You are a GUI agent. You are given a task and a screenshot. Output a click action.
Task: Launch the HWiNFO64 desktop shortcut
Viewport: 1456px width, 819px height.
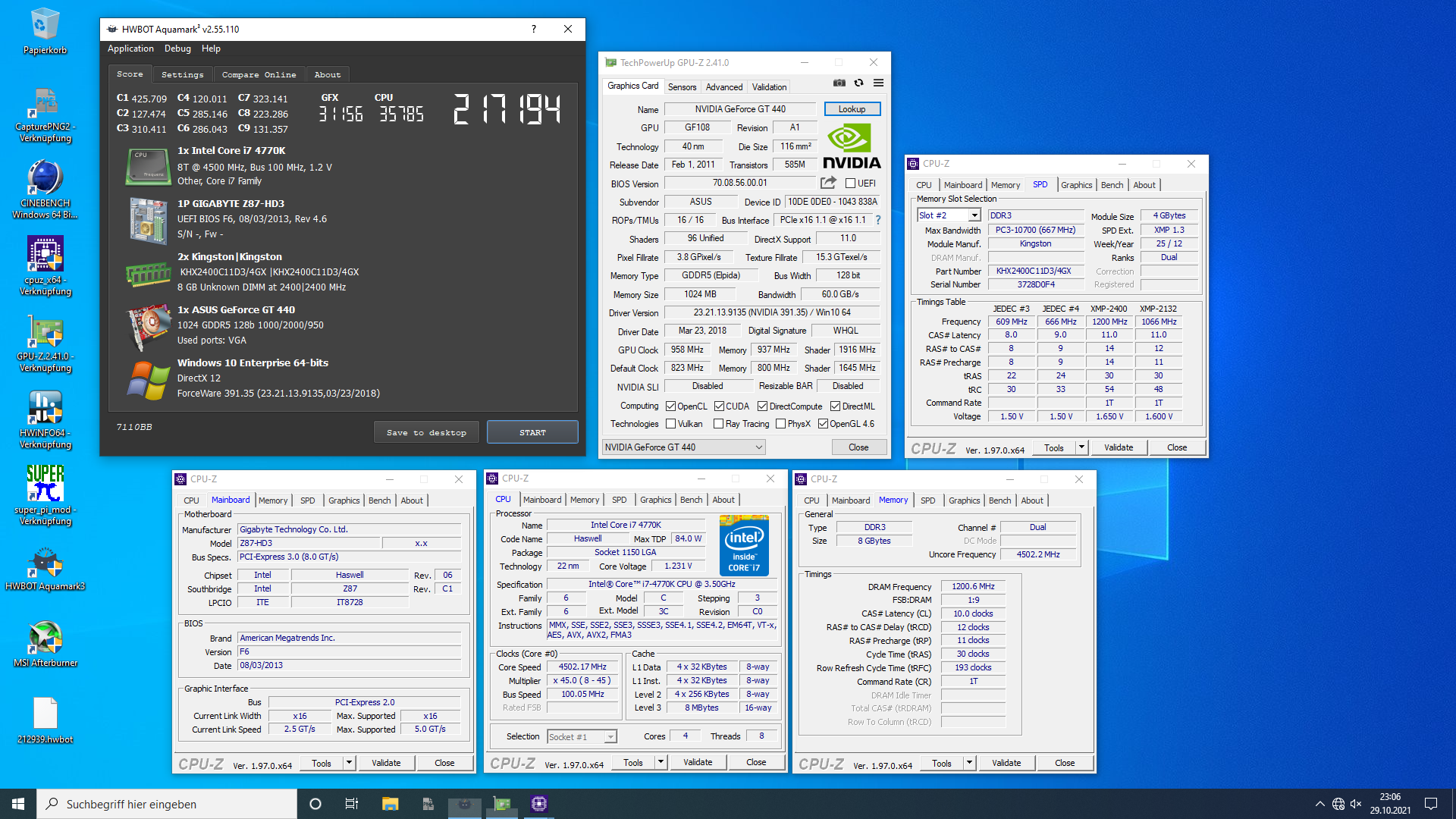click(x=45, y=420)
